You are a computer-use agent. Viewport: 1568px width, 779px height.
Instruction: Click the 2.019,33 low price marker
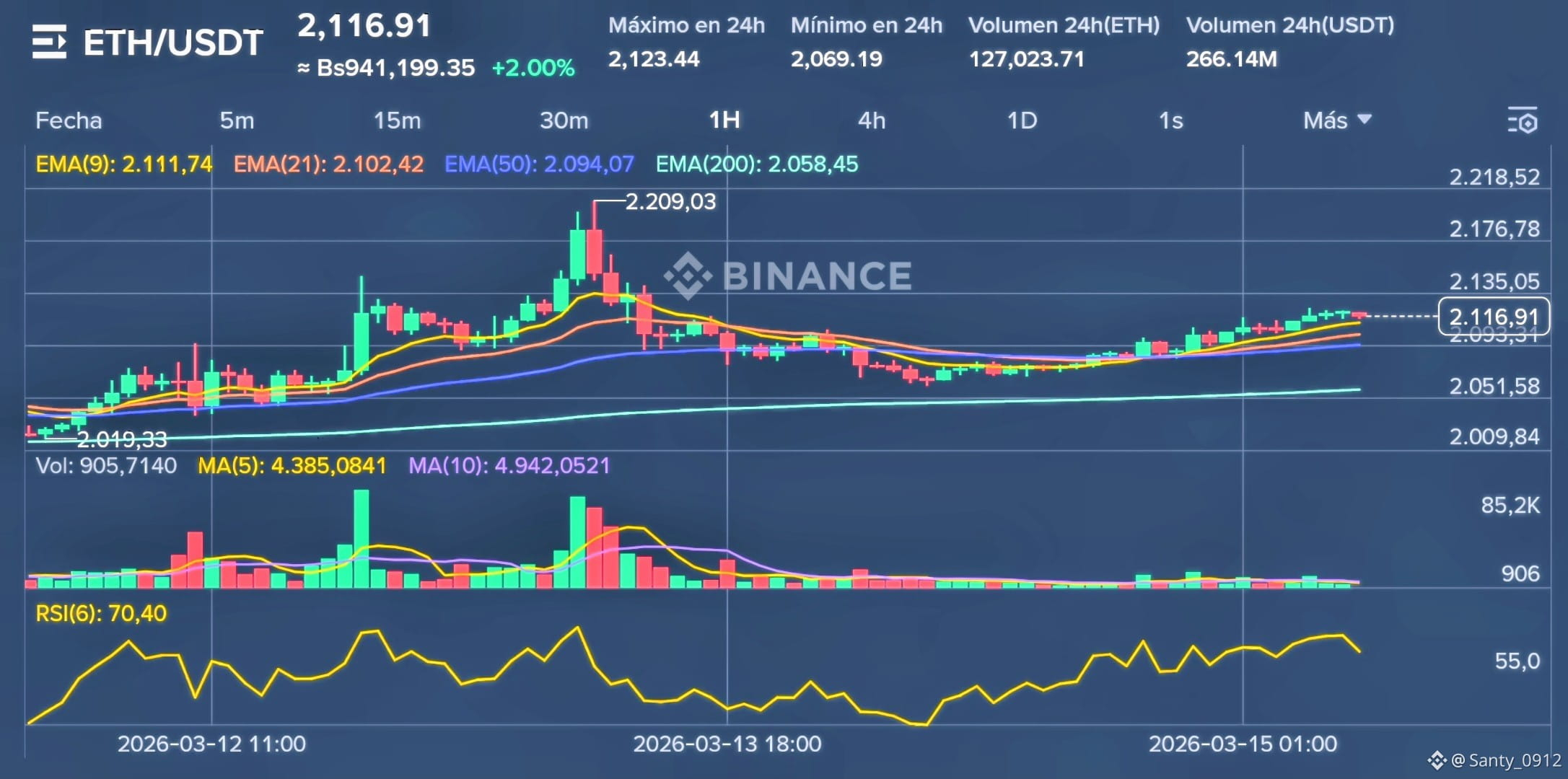(122, 439)
